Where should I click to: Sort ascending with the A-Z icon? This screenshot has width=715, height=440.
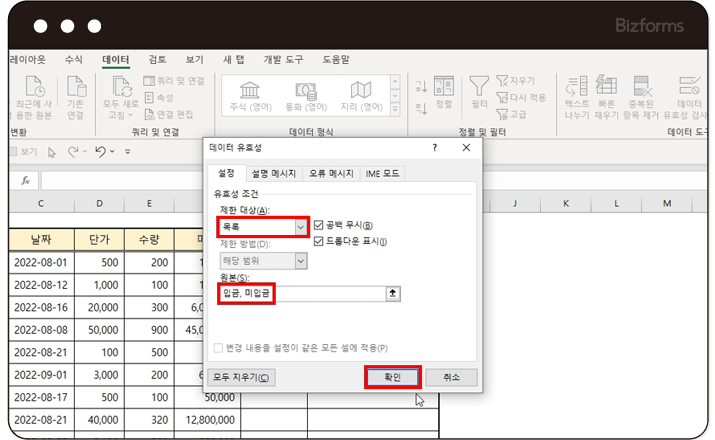pyautogui.click(x=421, y=86)
